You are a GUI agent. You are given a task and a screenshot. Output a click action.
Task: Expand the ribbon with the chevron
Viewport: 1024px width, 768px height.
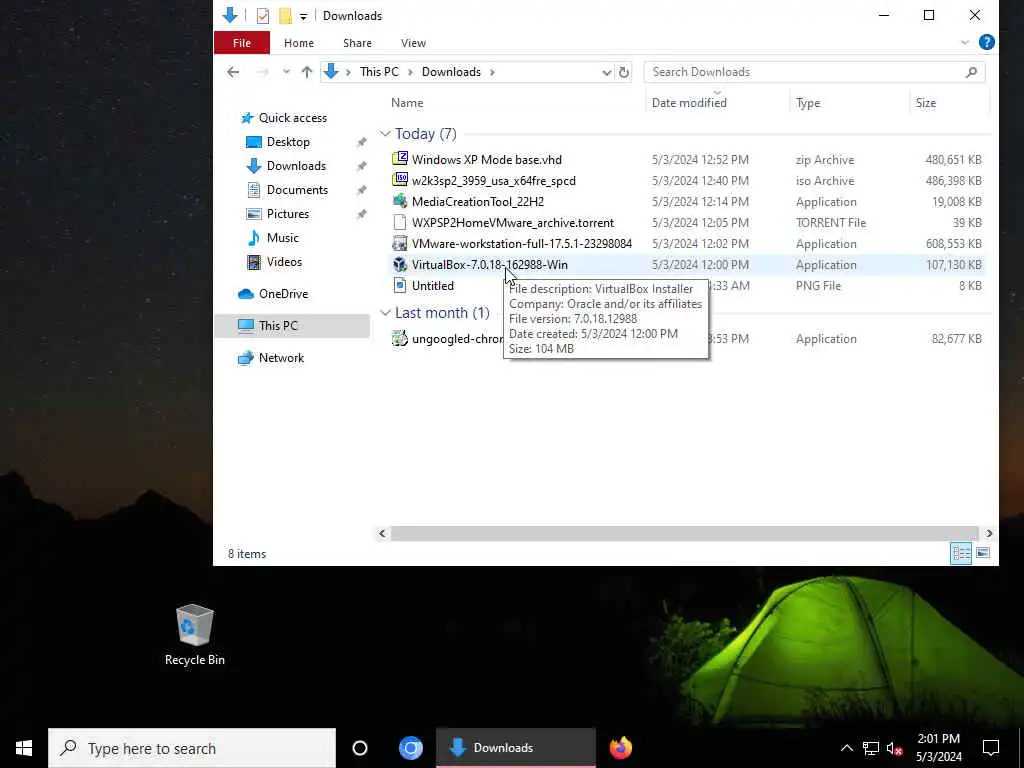(965, 42)
